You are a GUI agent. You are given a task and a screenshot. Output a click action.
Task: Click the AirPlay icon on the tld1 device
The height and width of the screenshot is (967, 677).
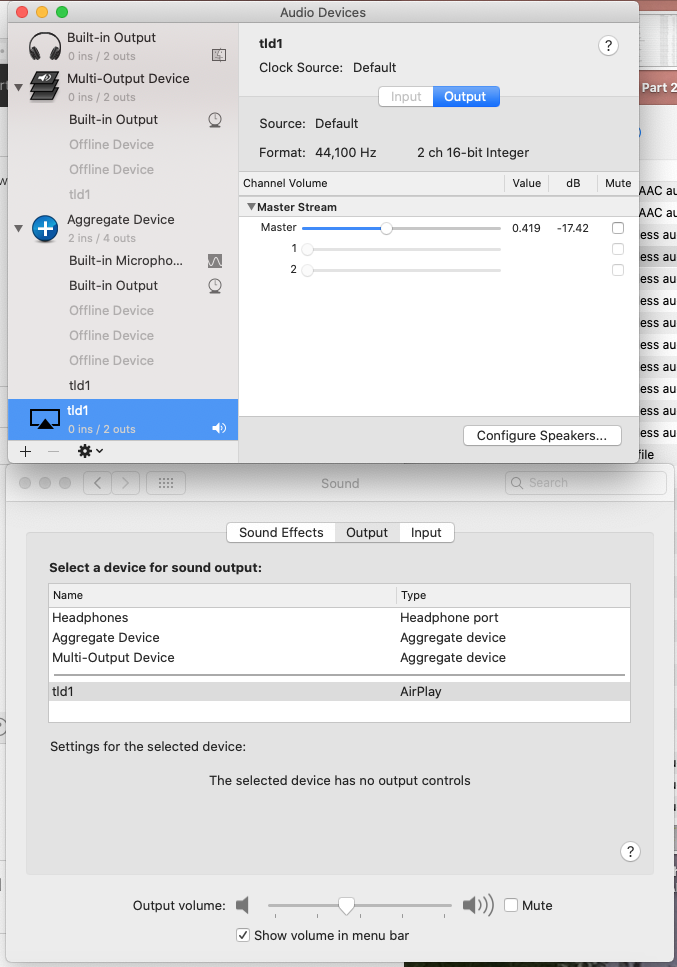pos(44,418)
